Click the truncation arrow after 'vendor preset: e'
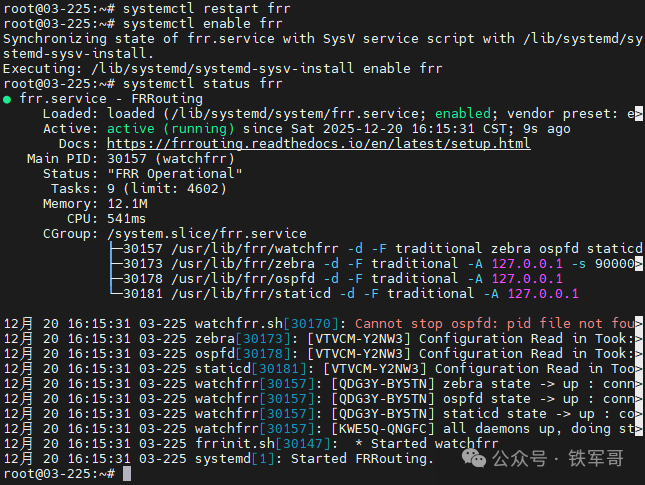 pos(639,114)
